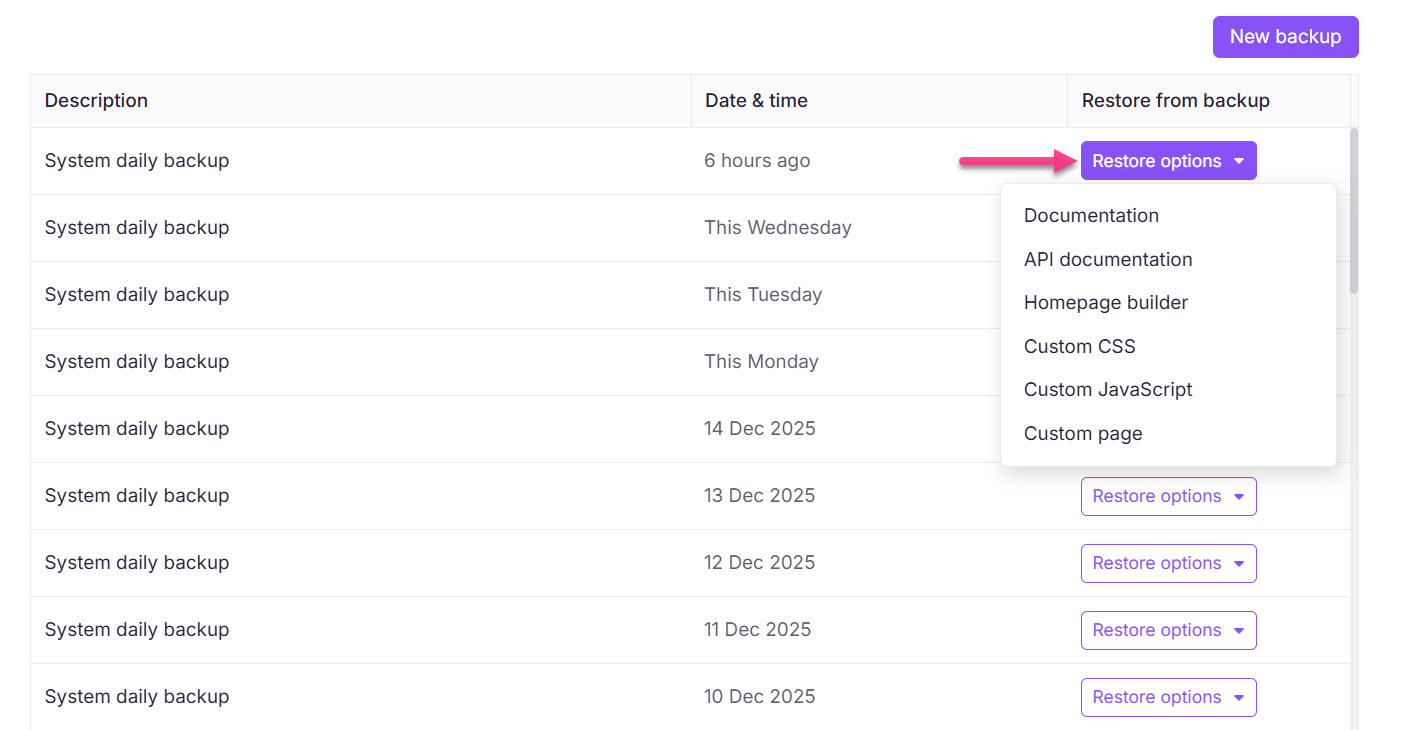This screenshot has width=1401, height=730.
Task: Sort by the Description column header
Action: (96, 100)
